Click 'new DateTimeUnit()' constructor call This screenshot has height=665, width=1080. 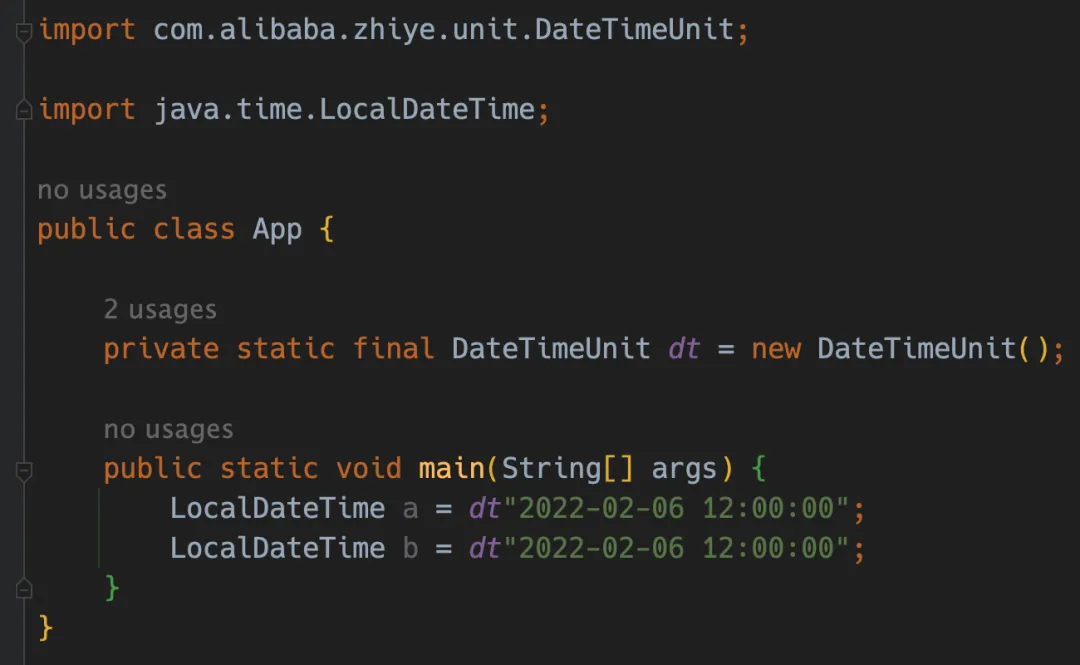pyautogui.click(x=900, y=349)
